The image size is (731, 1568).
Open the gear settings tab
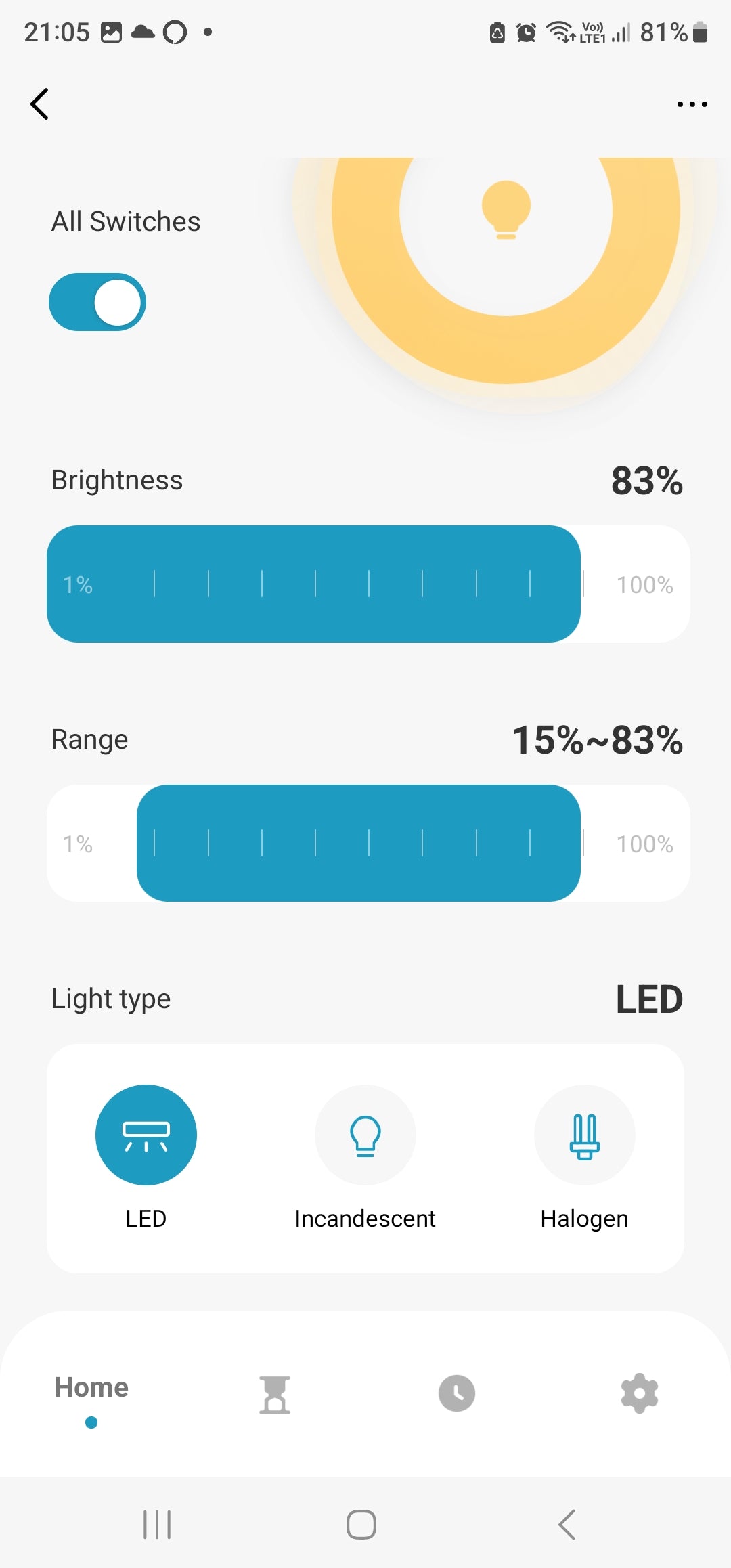coord(639,1393)
